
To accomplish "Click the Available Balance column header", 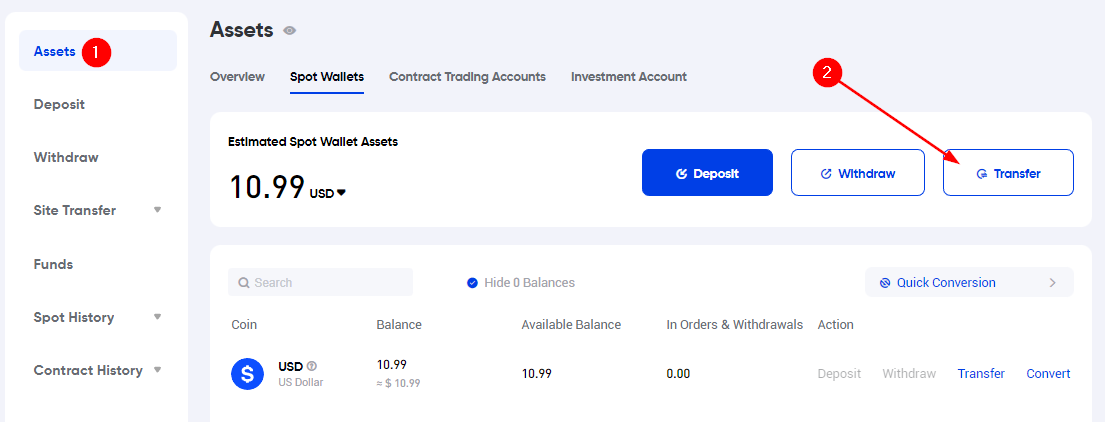I will click(571, 325).
